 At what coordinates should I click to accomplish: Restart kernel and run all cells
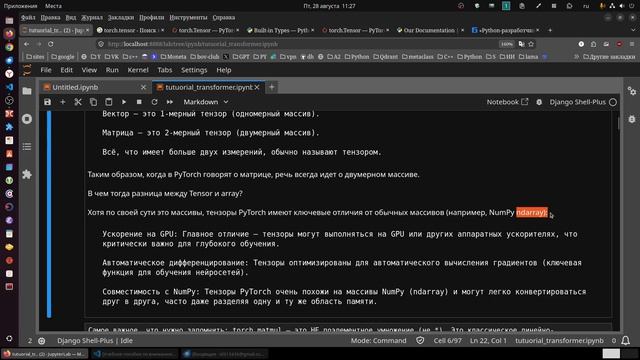tap(170, 102)
